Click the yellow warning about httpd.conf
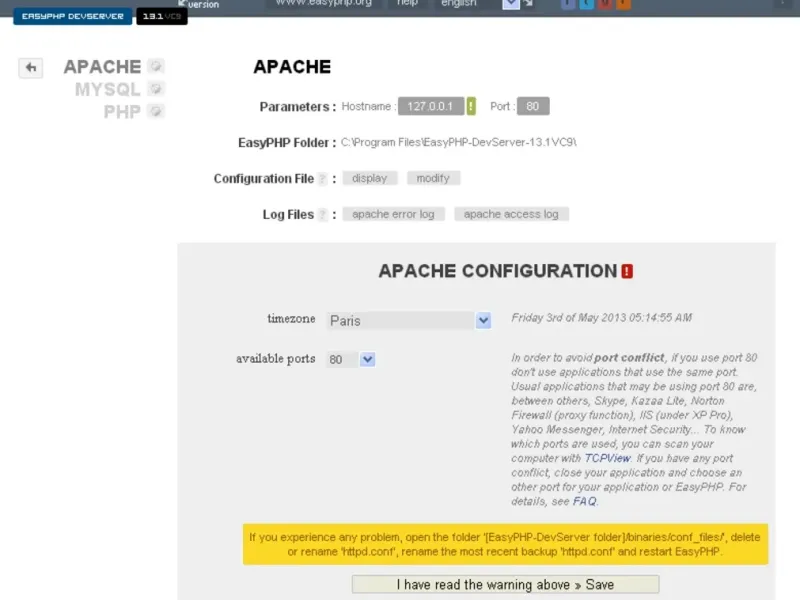 pyautogui.click(x=505, y=544)
